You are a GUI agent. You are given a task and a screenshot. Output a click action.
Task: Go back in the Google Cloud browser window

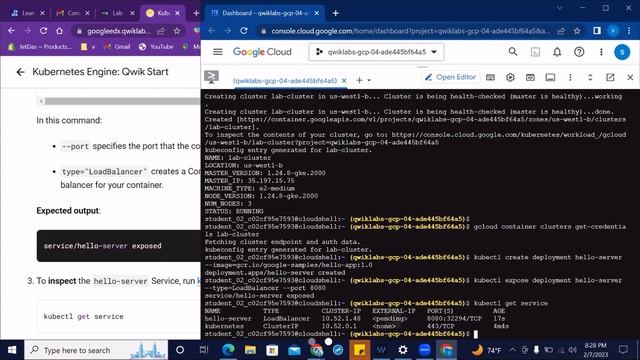tap(211, 31)
